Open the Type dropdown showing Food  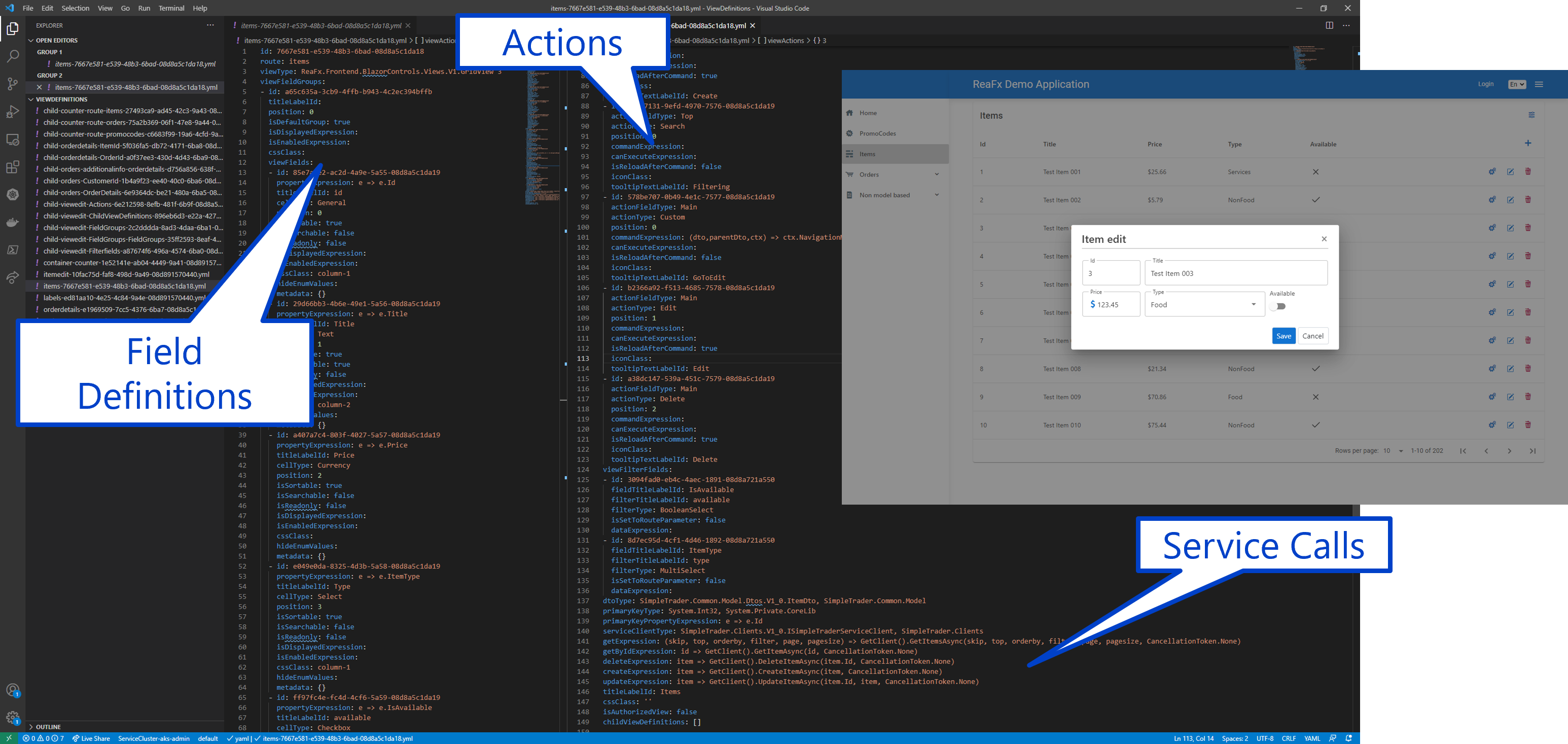(x=1203, y=304)
